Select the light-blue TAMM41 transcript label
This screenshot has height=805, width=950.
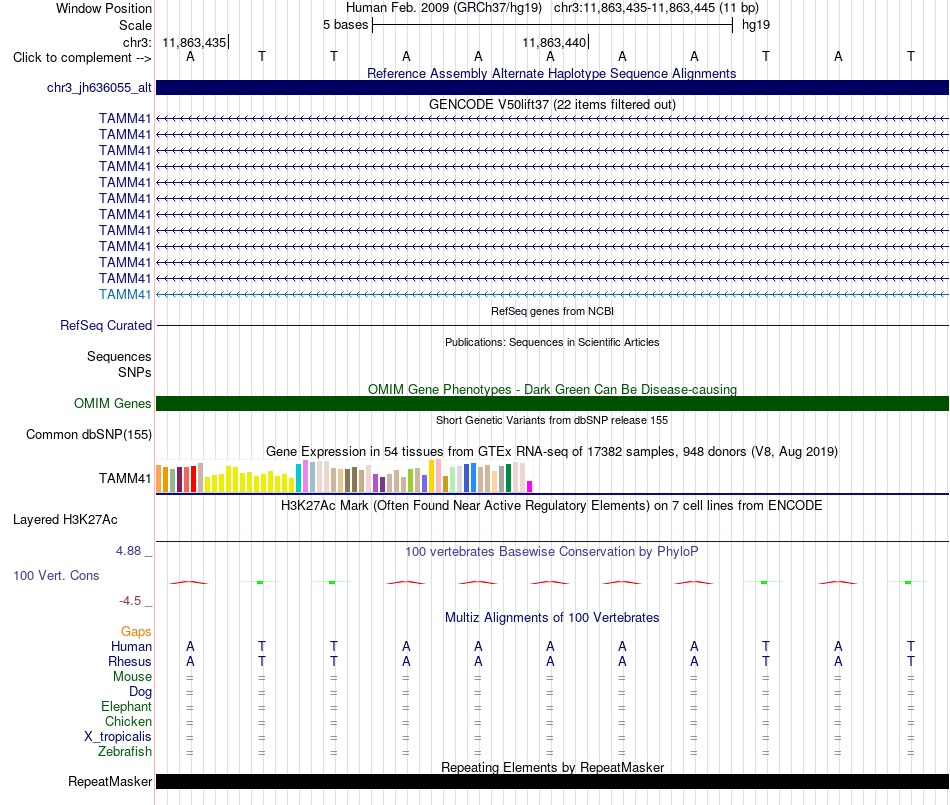point(125,294)
